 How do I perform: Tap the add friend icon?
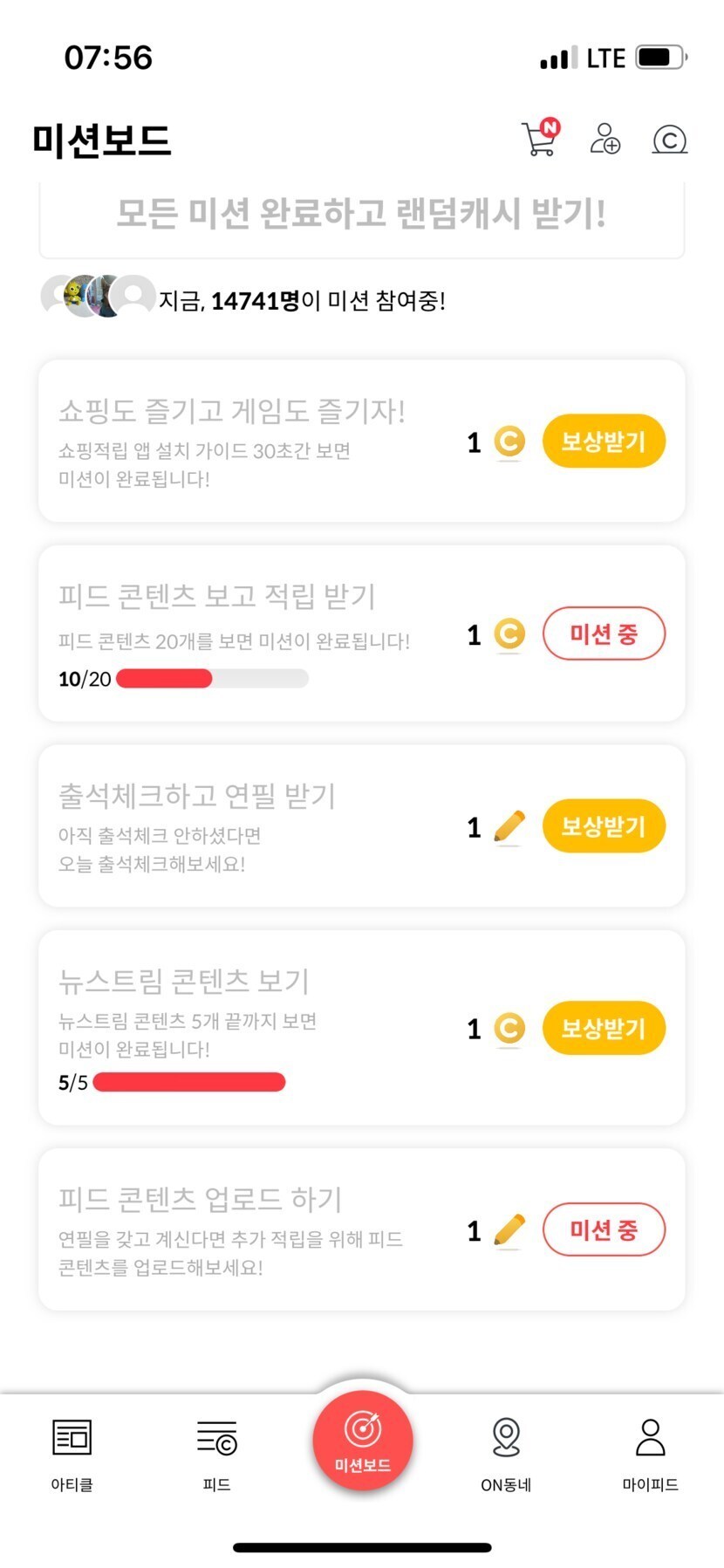point(604,140)
